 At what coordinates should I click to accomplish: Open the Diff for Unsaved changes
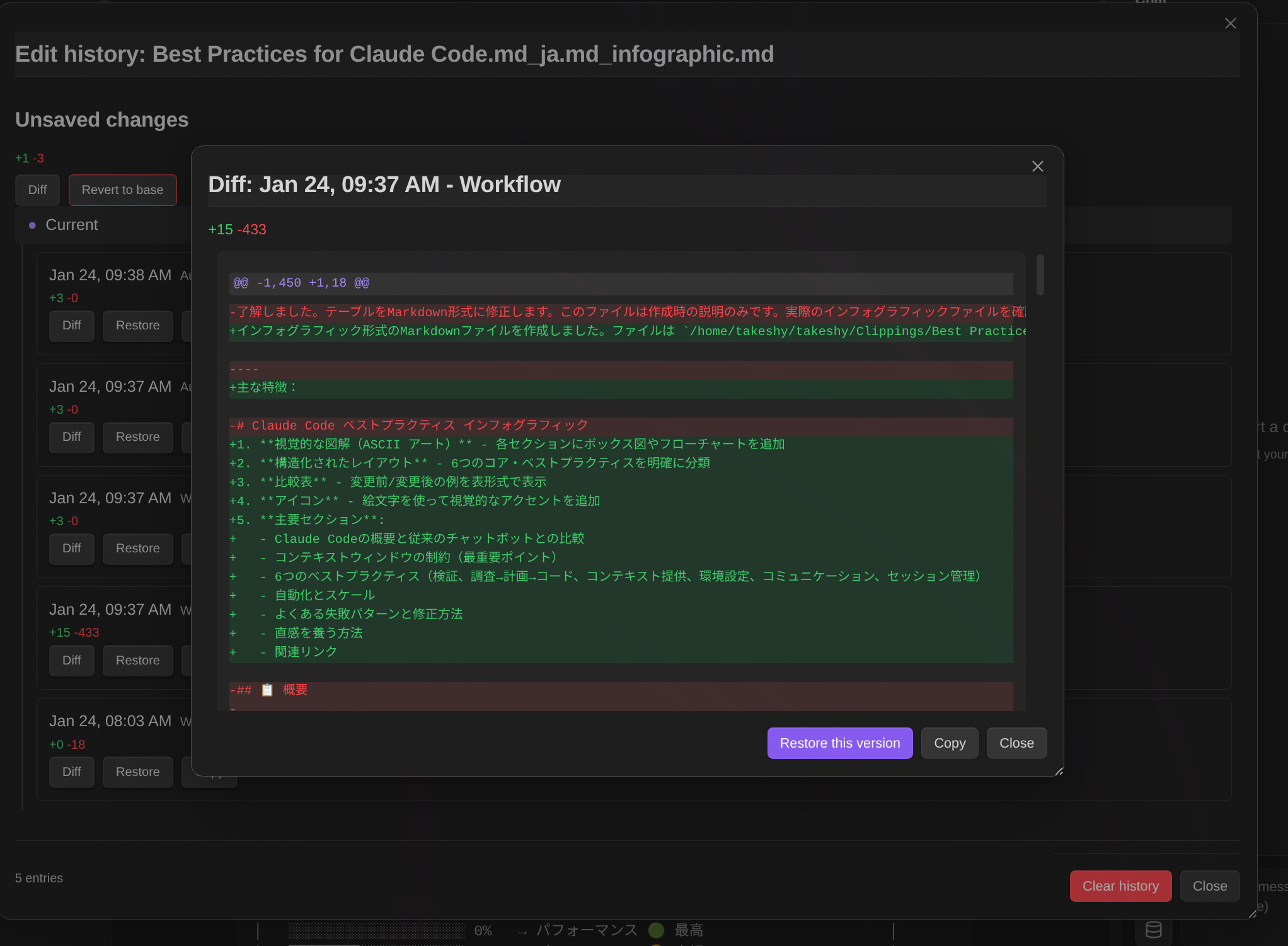click(37, 190)
